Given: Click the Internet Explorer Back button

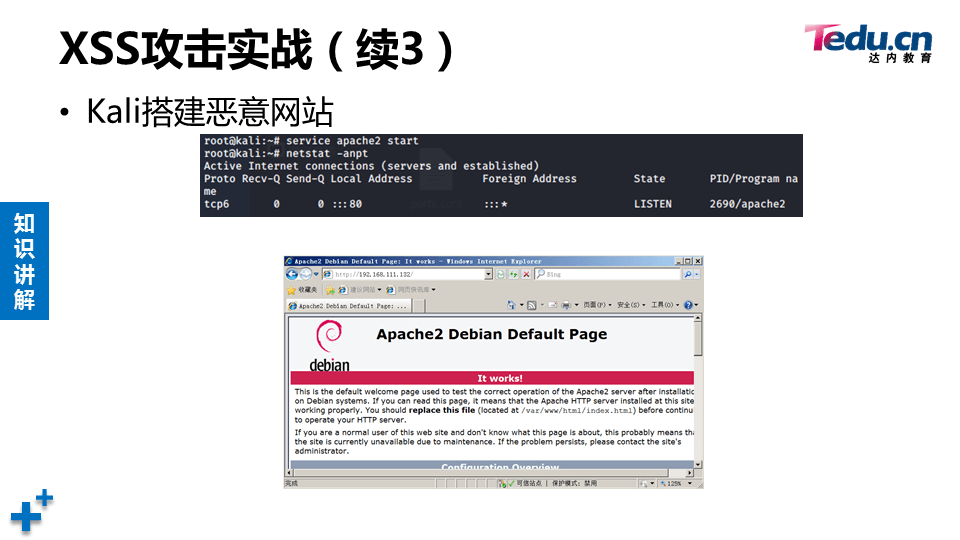Looking at the screenshot, I should click(292, 274).
